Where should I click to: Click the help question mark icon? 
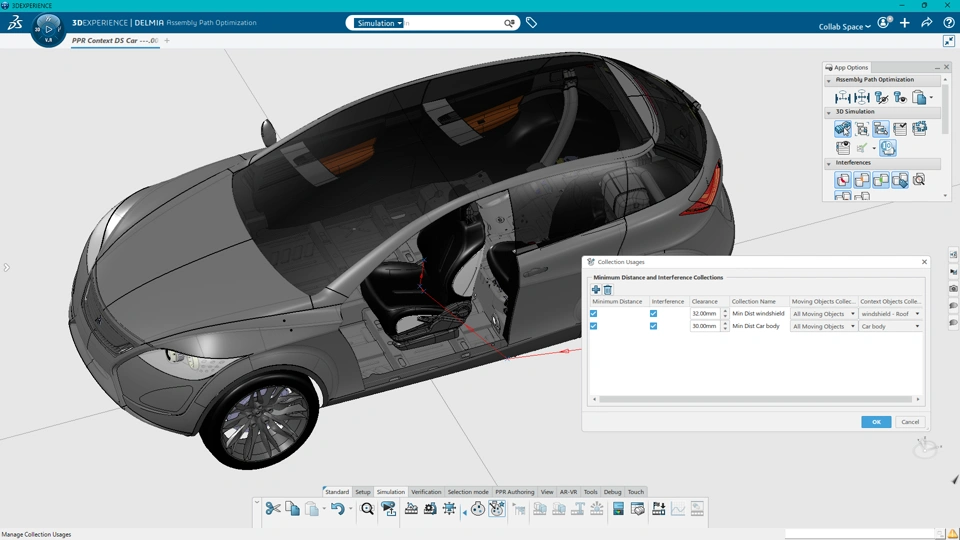pos(947,23)
